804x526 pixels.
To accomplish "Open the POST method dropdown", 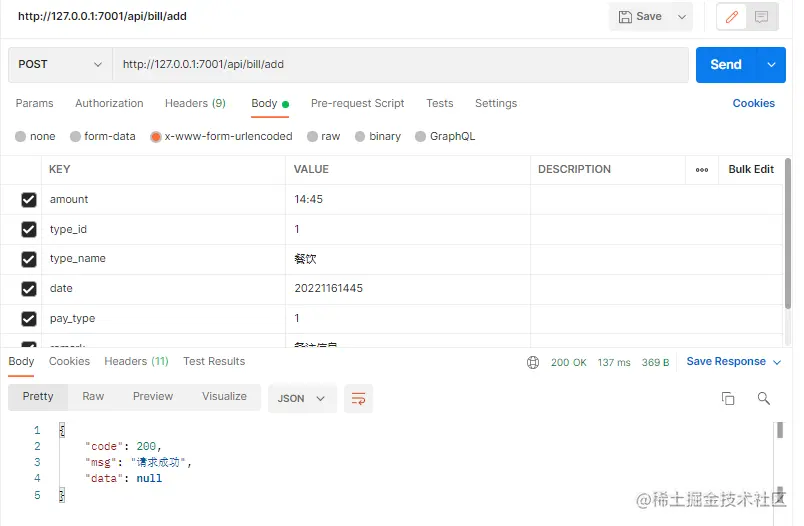I will [x=60, y=65].
